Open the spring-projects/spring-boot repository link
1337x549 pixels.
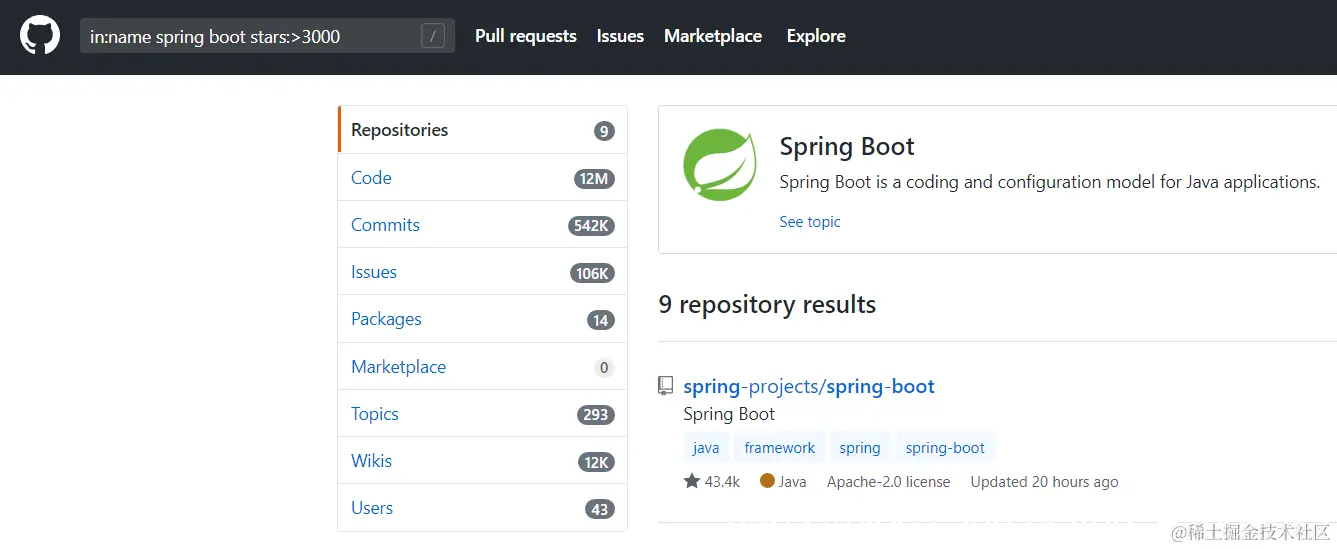(809, 386)
